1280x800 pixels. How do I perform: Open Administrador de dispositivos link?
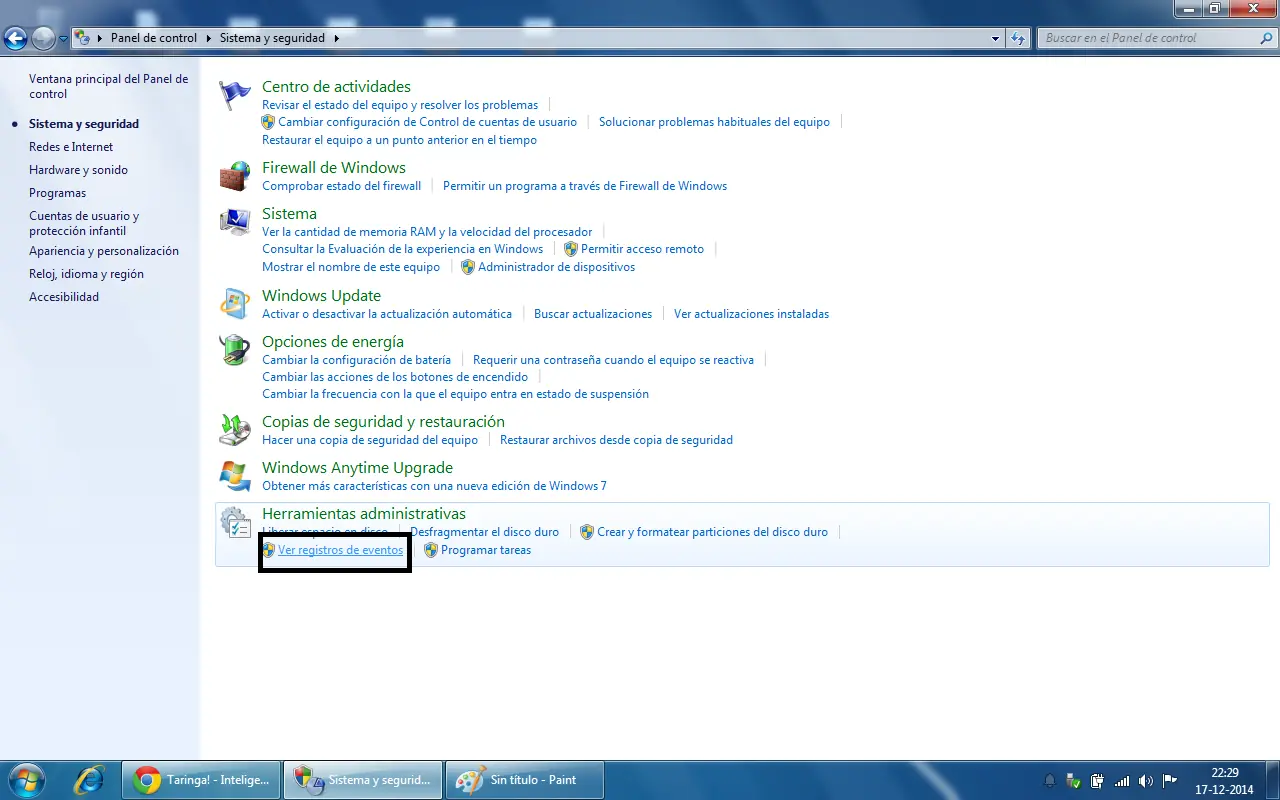556,267
